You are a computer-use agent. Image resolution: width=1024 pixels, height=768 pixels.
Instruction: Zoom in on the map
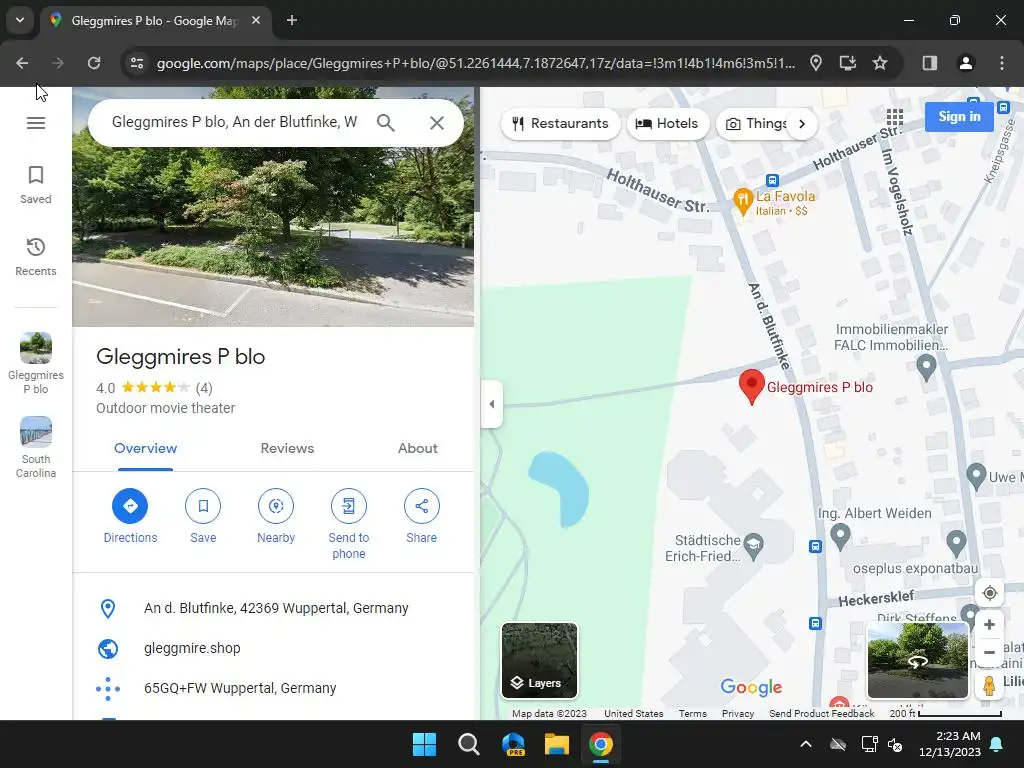(x=989, y=624)
